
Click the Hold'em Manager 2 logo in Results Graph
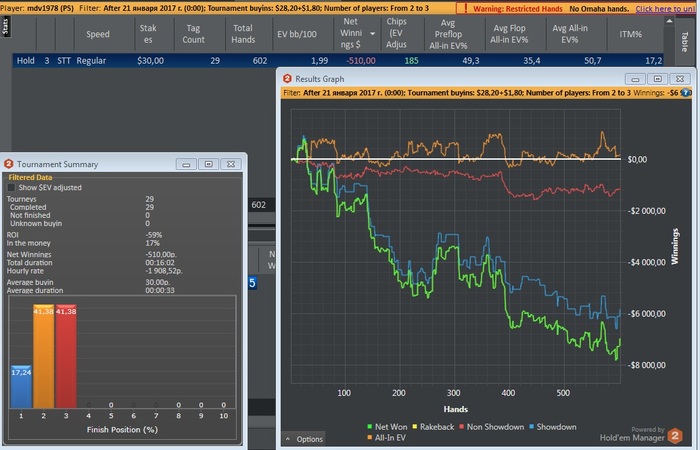tap(675, 435)
